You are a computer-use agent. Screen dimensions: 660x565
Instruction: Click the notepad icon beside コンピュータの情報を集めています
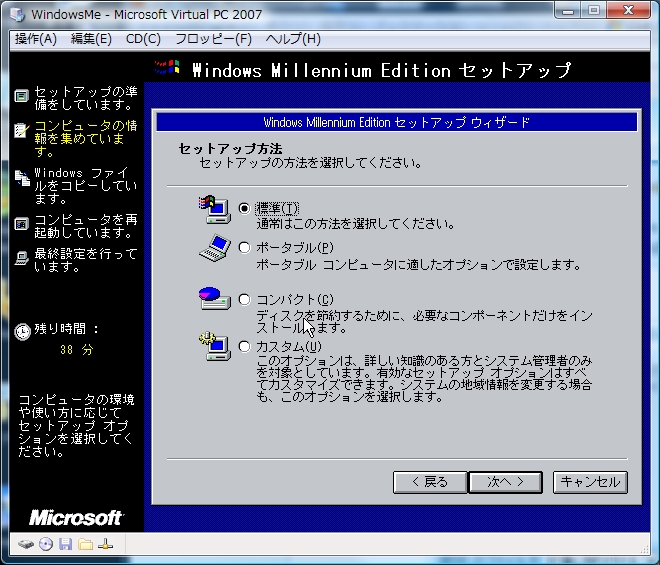(21, 131)
